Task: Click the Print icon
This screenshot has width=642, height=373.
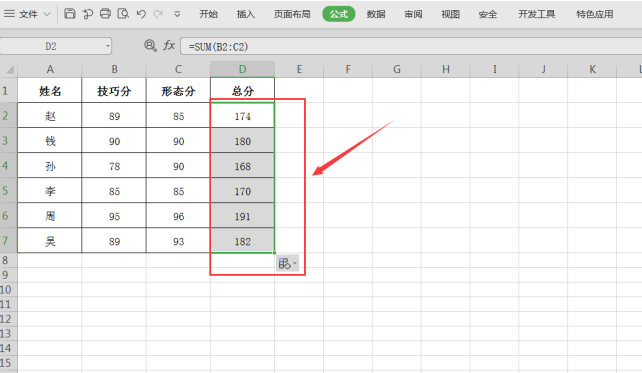Action: pyautogui.click(x=105, y=14)
